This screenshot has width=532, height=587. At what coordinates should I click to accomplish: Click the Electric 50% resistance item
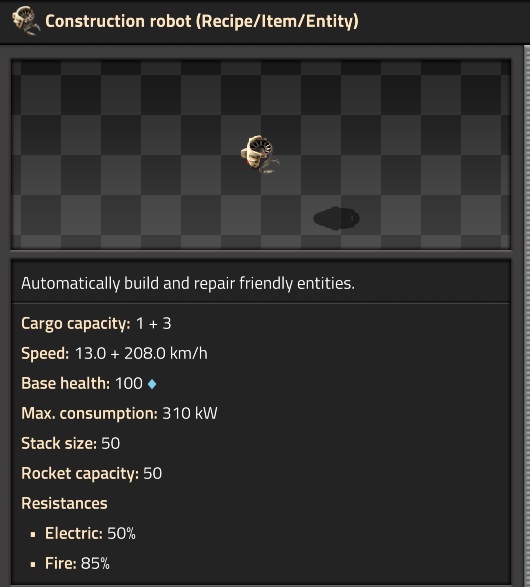(90, 533)
